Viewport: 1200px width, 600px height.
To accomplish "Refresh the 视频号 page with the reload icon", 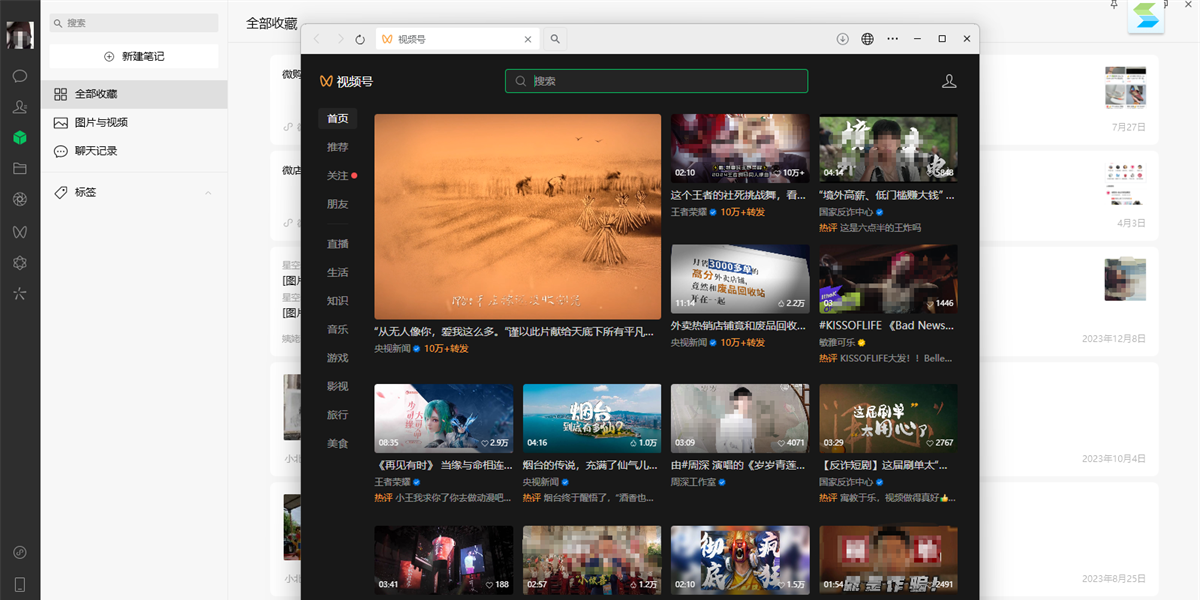I will [360, 38].
